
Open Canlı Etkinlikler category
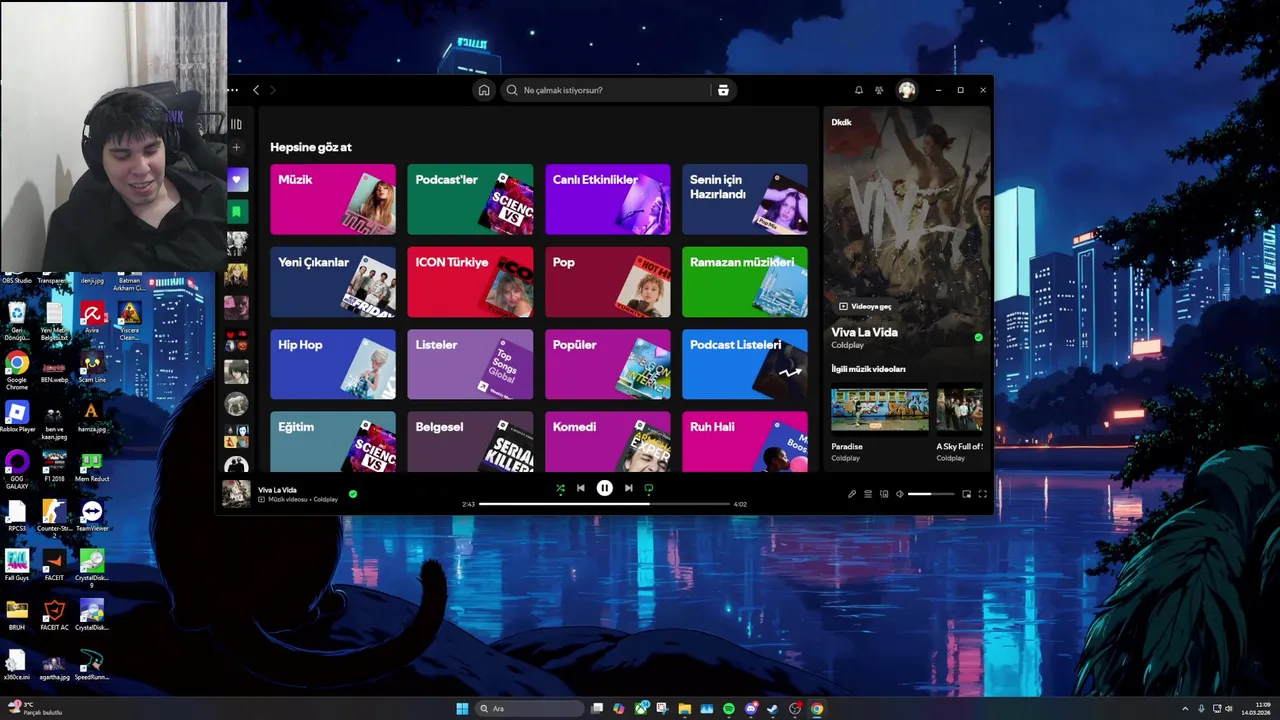coord(608,199)
